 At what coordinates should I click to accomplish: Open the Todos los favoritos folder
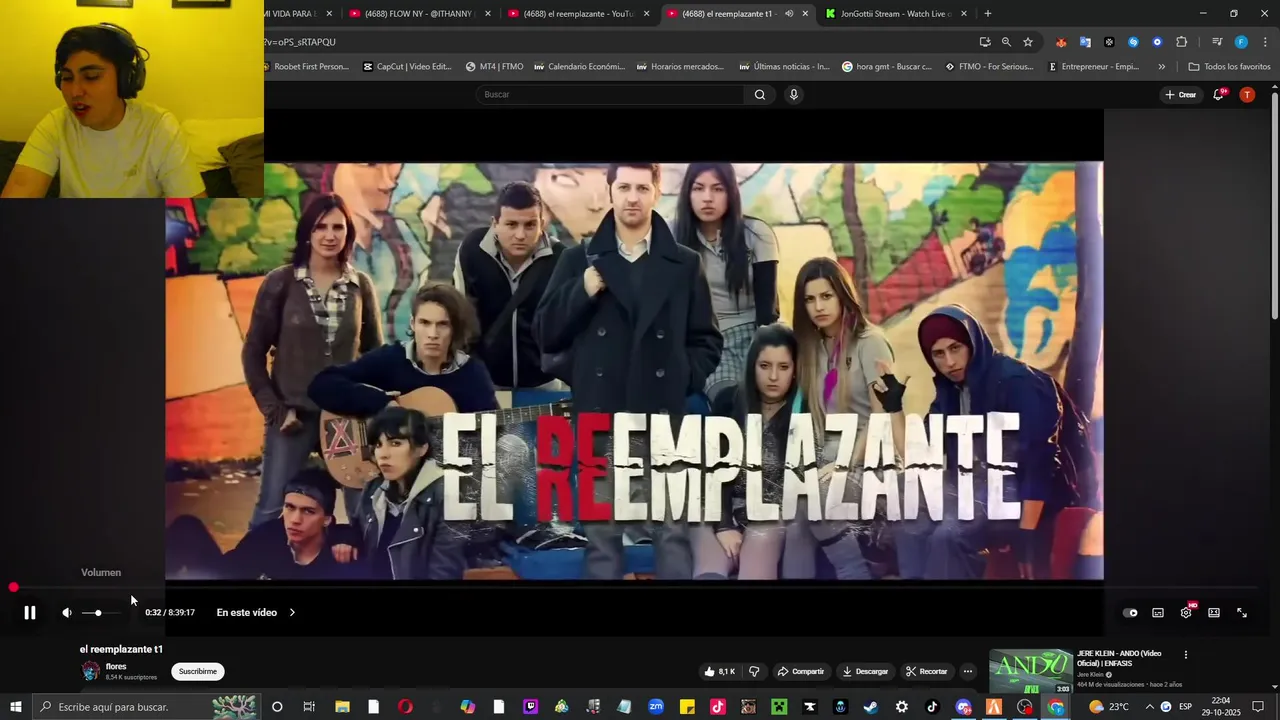pyautogui.click(x=1229, y=67)
